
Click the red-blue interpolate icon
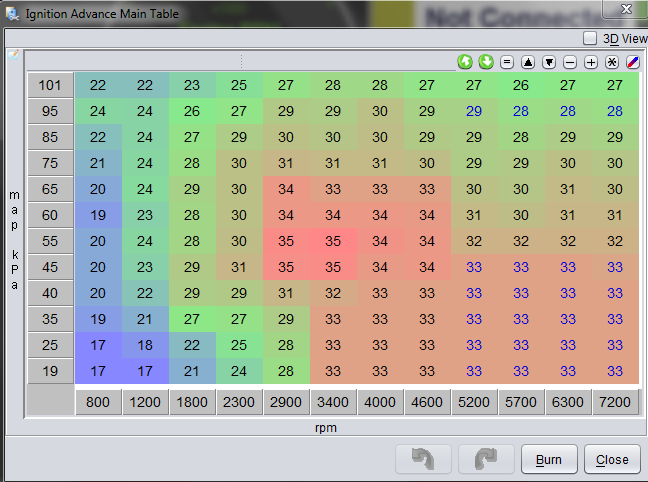tap(633, 62)
